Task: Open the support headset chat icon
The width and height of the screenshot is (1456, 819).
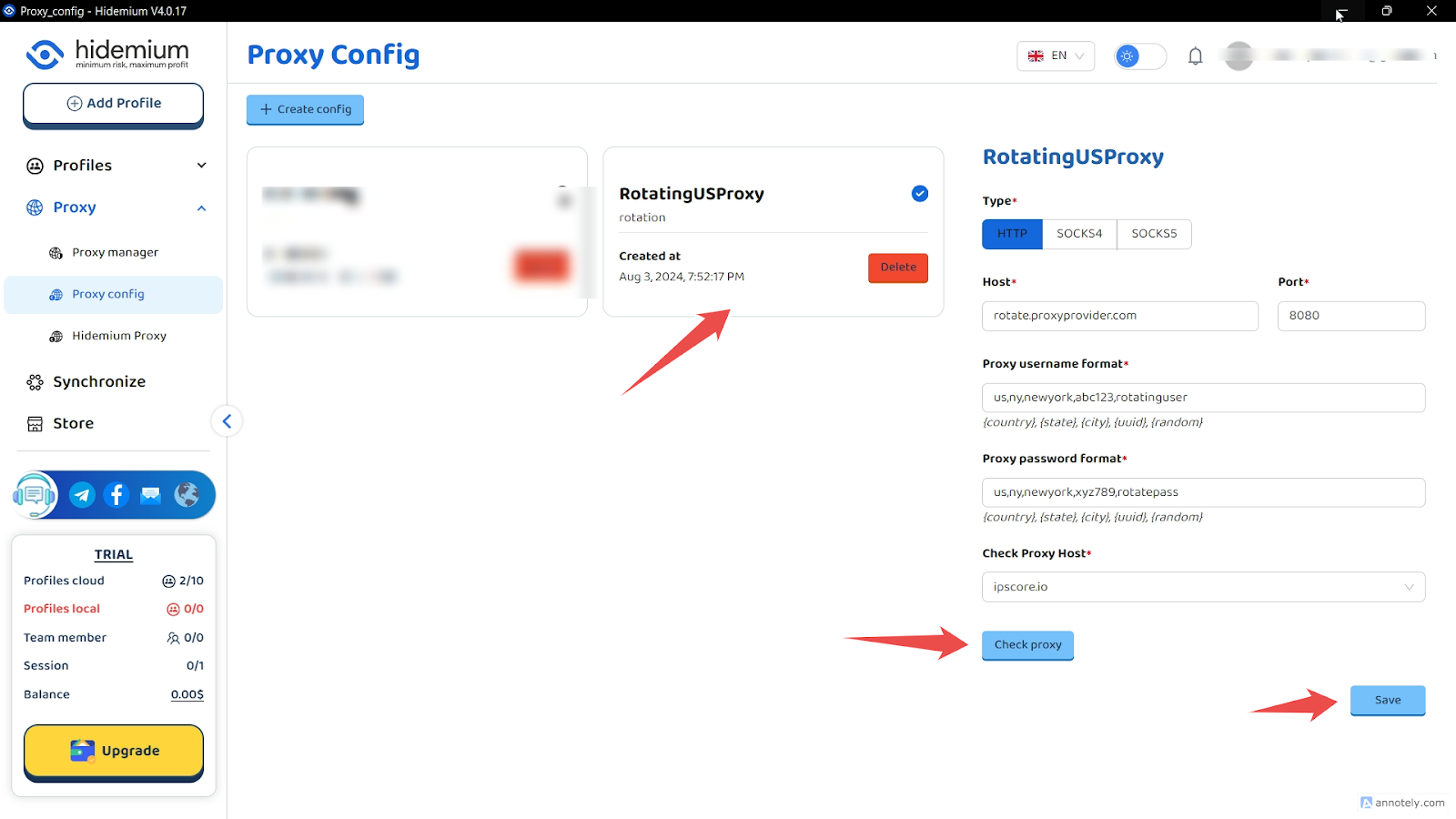Action: click(x=35, y=495)
